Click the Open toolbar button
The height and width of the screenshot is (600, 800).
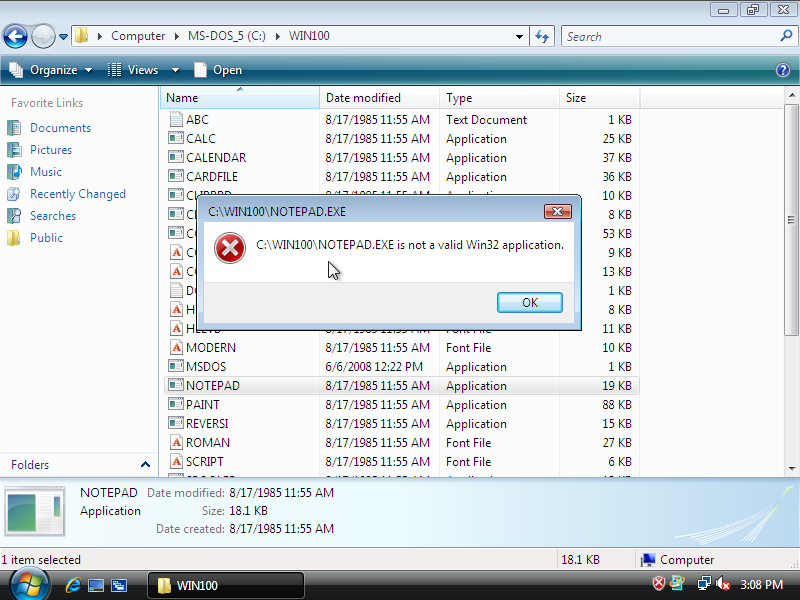218,70
